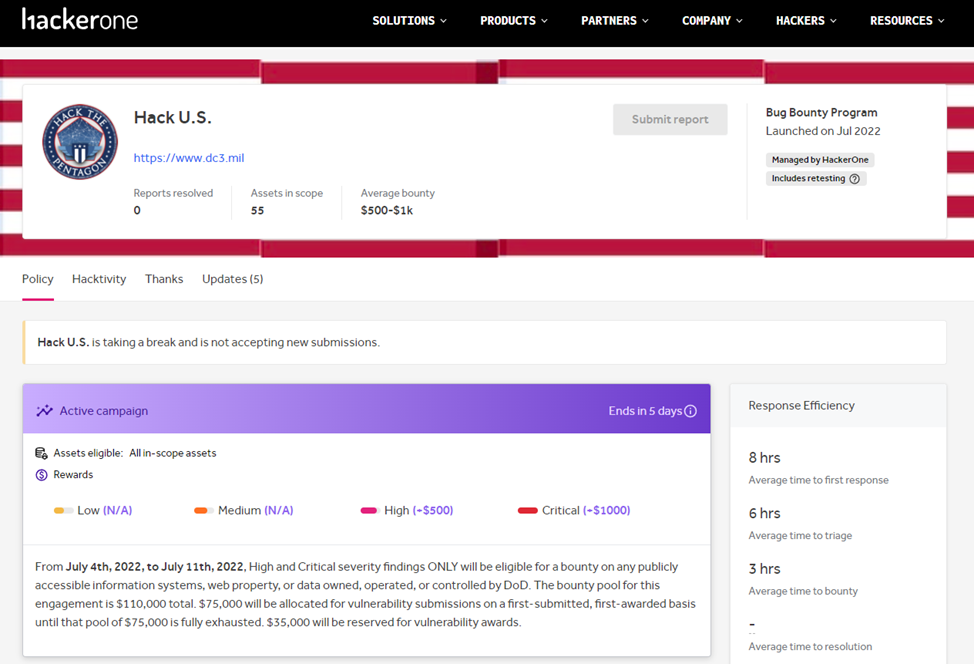This screenshot has width=974, height=664.
Task: Select the Policy tab
Action: click(x=38, y=280)
